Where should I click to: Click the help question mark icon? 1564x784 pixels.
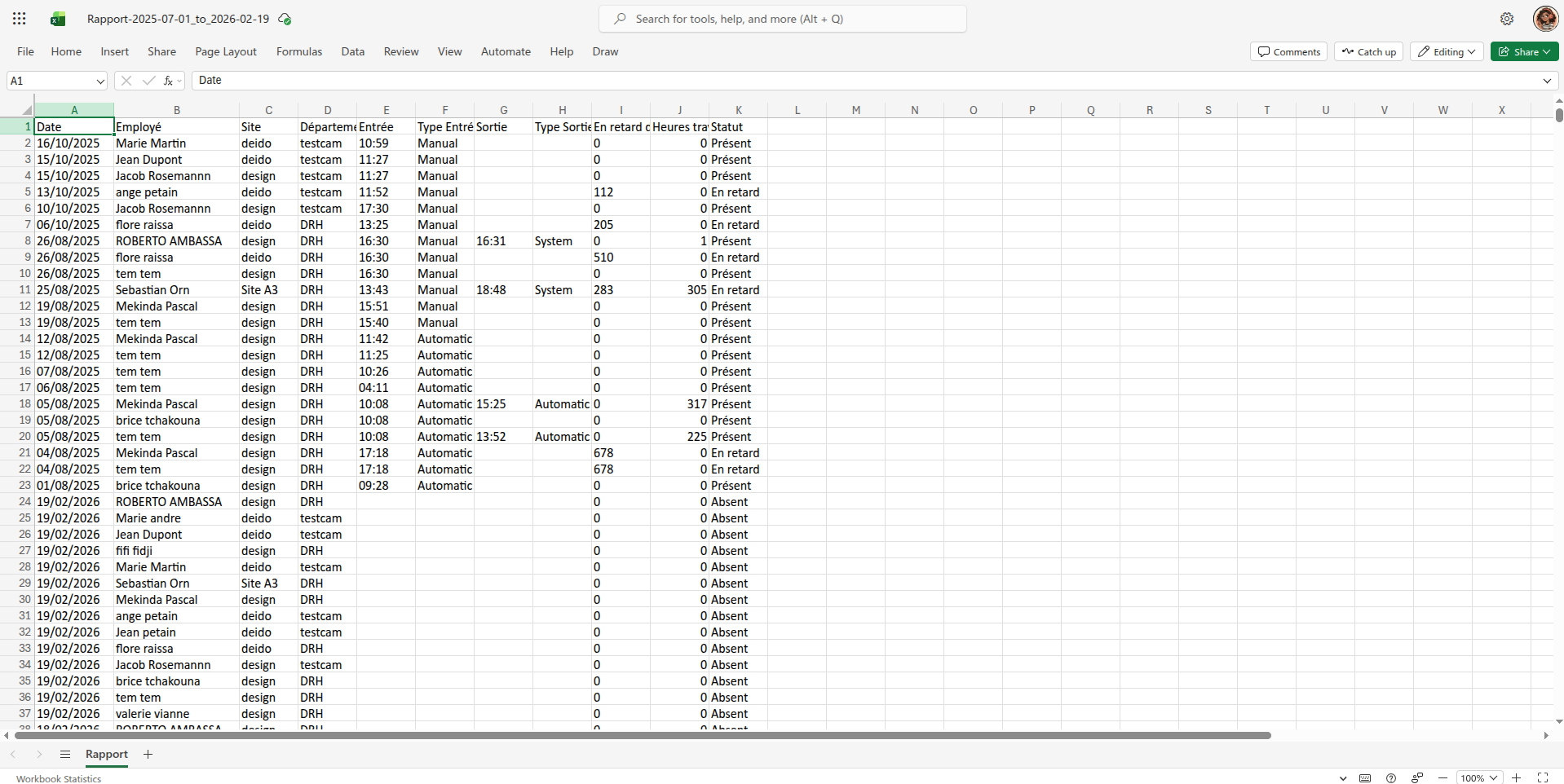click(x=1391, y=778)
